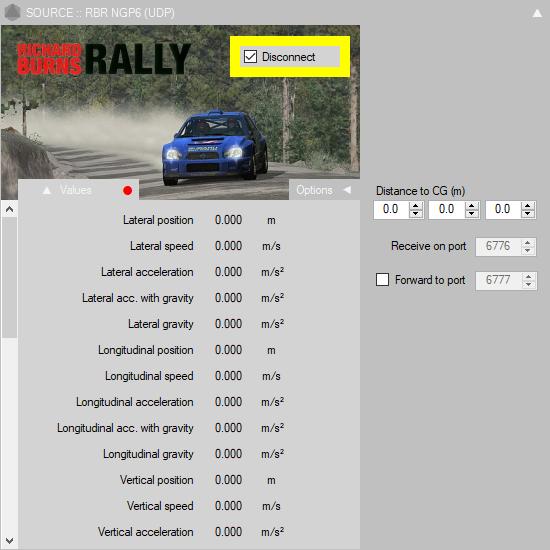Screen dimensions: 550x550
Task: Click the Vertical acceleration 0.000 value
Action: point(228,532)
